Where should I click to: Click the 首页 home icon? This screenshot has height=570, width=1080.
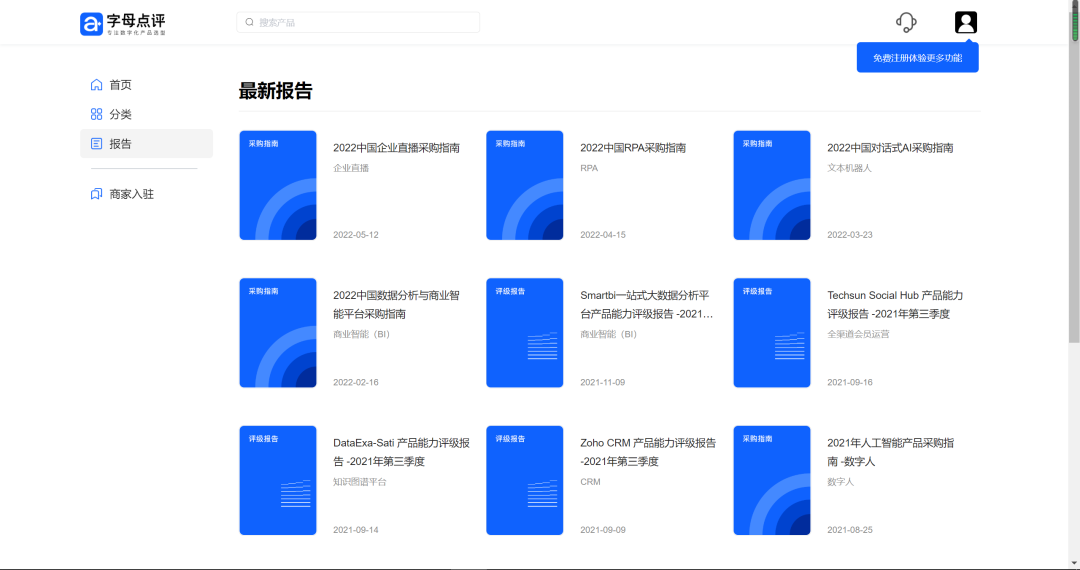pyautogui.click(x=96, y=85)
